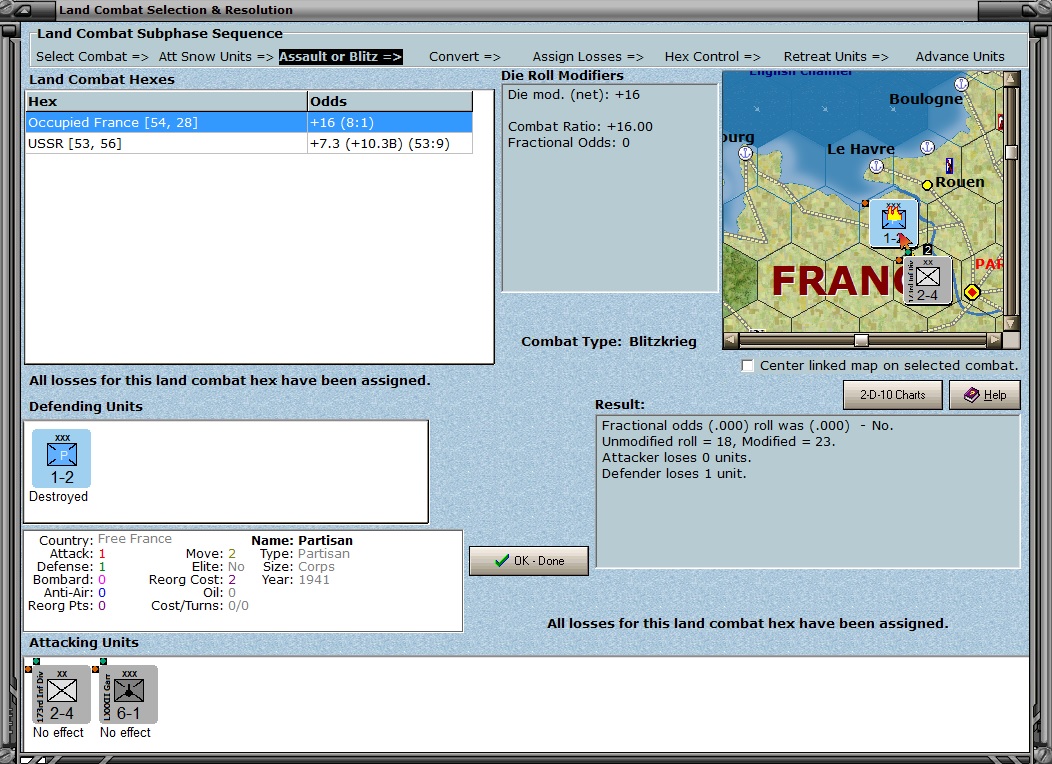Click the Hex column header

(166, 101)
